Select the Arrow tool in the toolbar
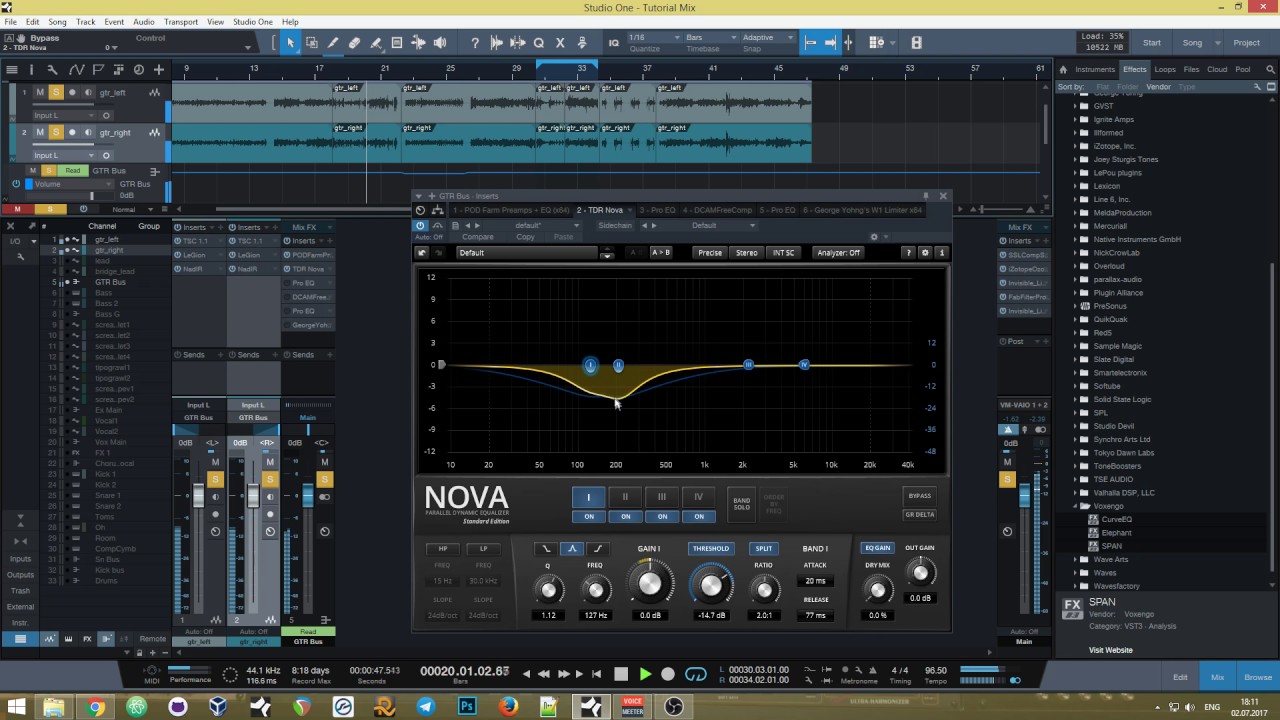The height and width of the screenshot is (720, 1280). pos(290,43)
